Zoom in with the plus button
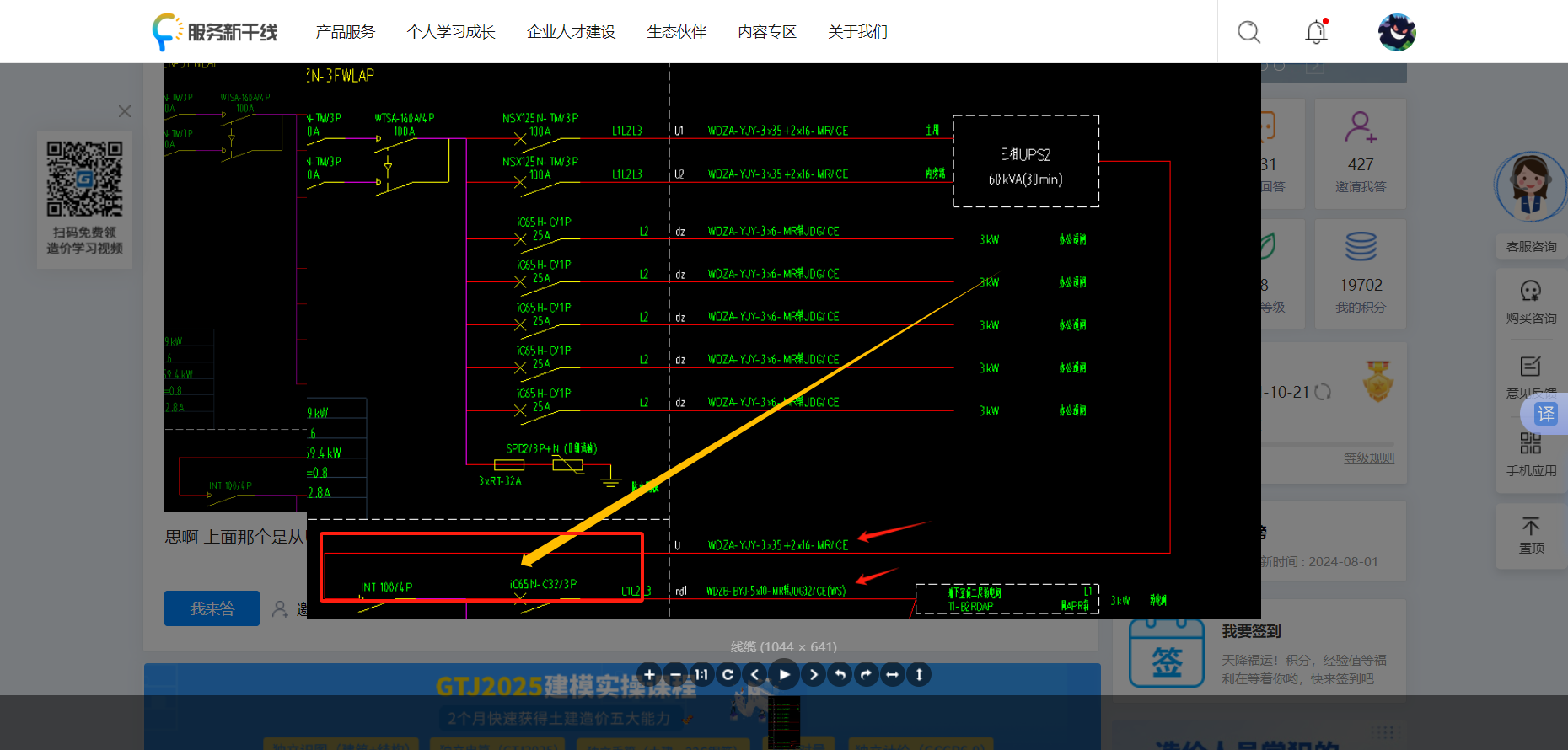Image resolution: width=1568 pixels, height=750 pixels. click(649, 674)
